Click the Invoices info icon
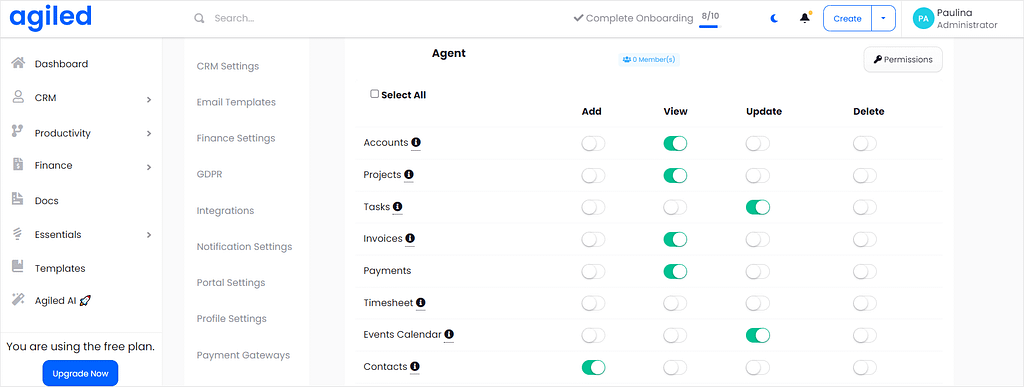1024x387 pixels. 410,239
